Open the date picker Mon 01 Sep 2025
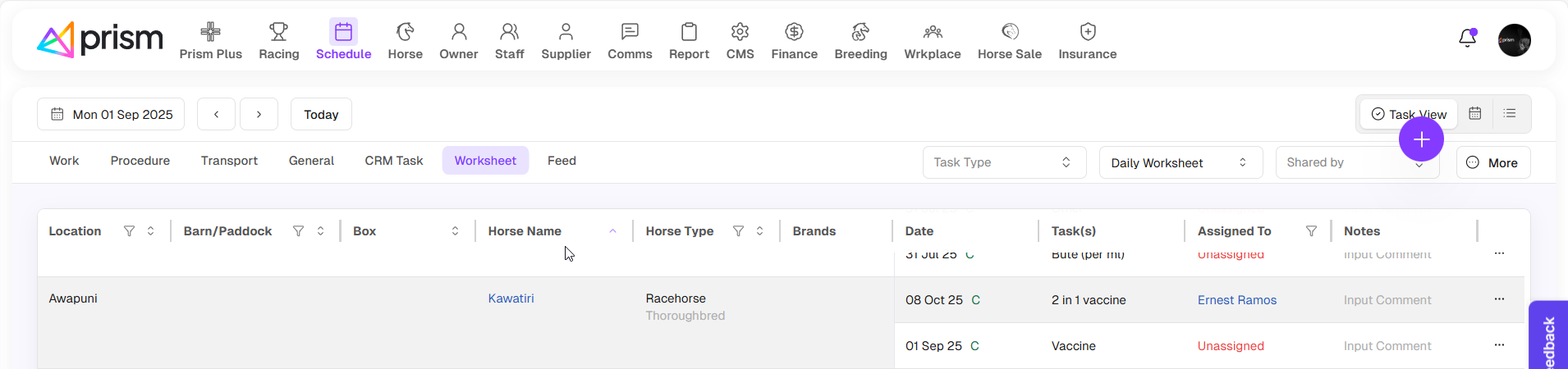 (111, 114)
